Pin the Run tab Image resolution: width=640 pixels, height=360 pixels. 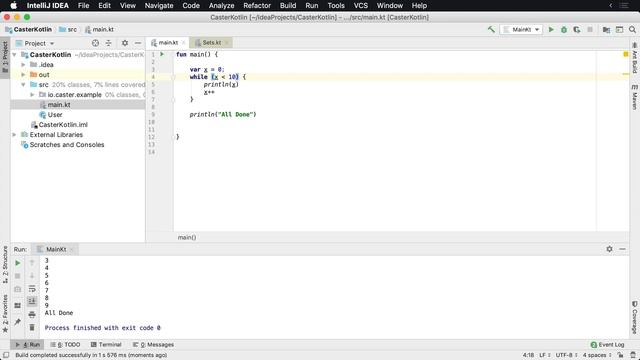tap(18, 322)
